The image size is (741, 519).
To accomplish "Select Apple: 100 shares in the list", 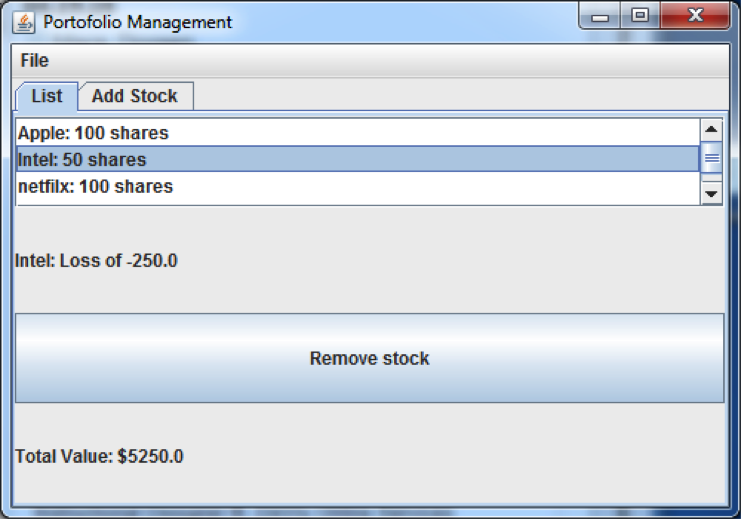I will (x=94, y=132).
